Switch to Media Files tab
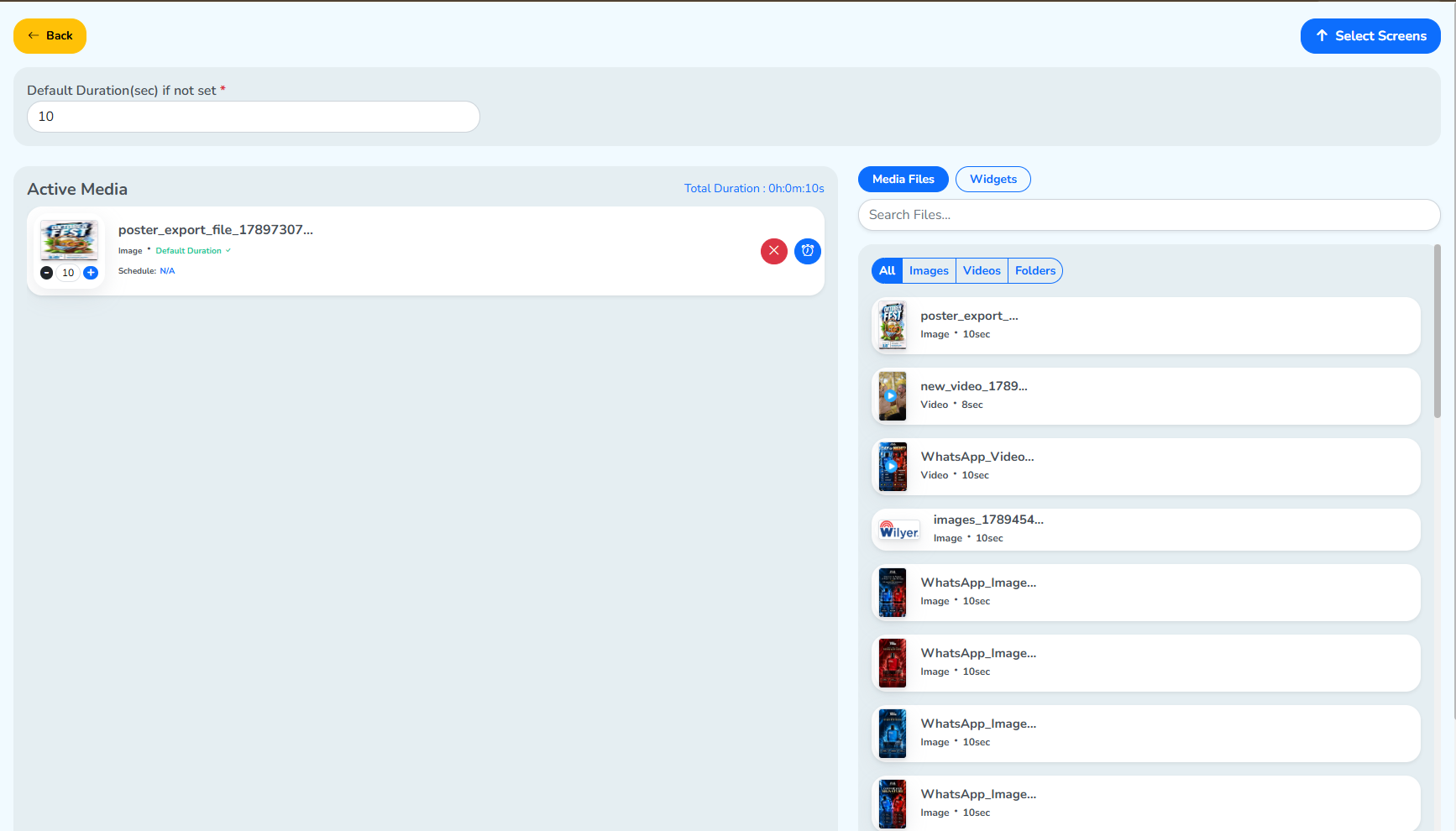The image size is (1456, 831). 903,180
